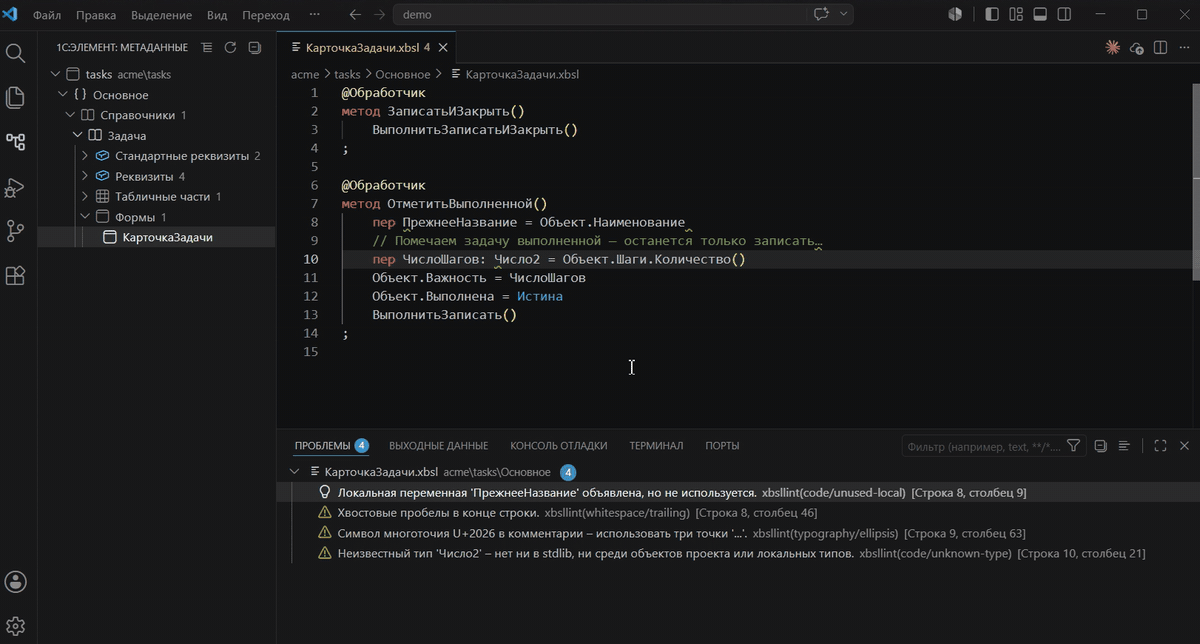This screenshot has width=1200, height=644.
Task: Expand Табличные части node
Action: [x=85, y=197]
